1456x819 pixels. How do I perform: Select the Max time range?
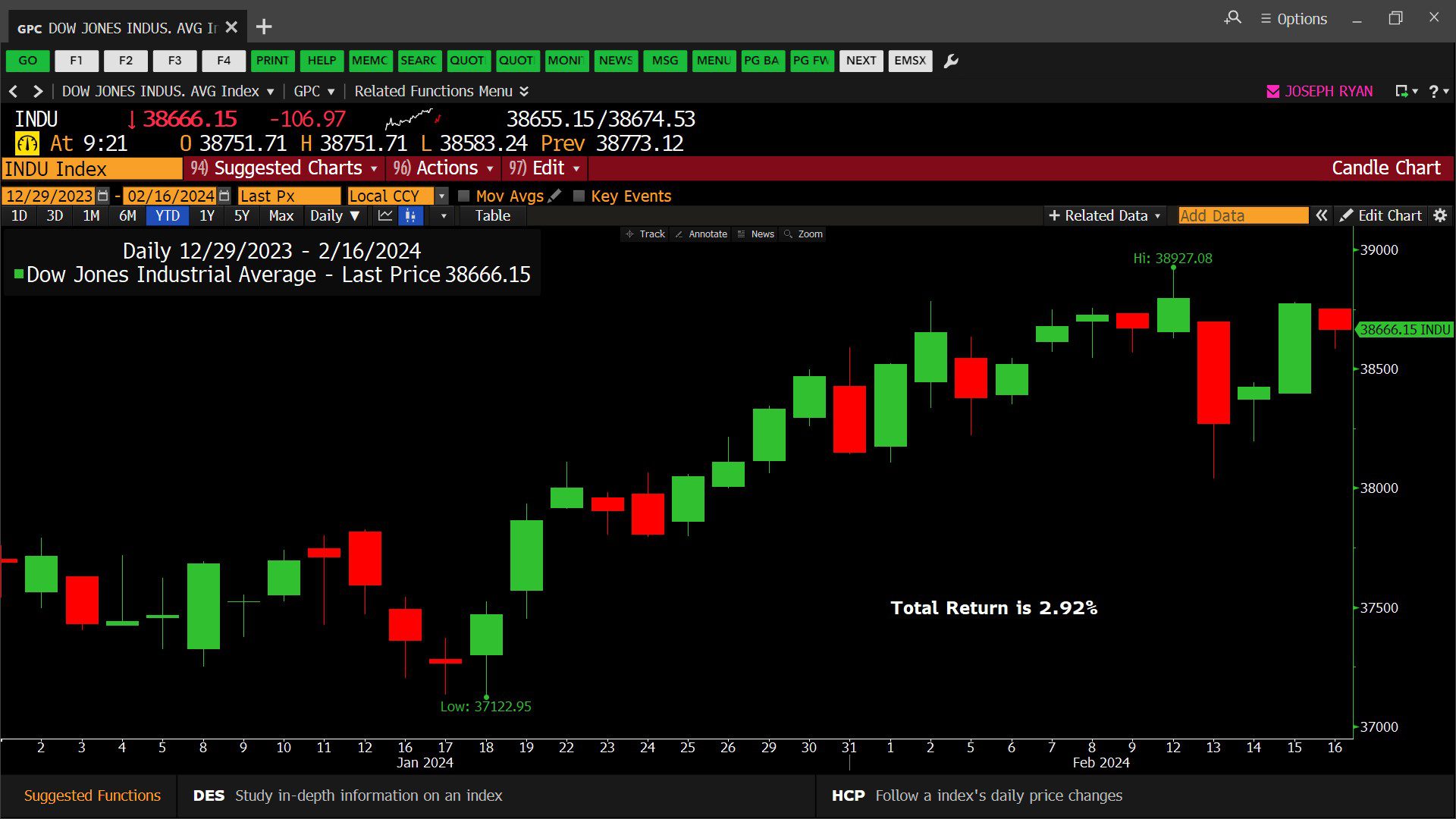coord(281,215)
